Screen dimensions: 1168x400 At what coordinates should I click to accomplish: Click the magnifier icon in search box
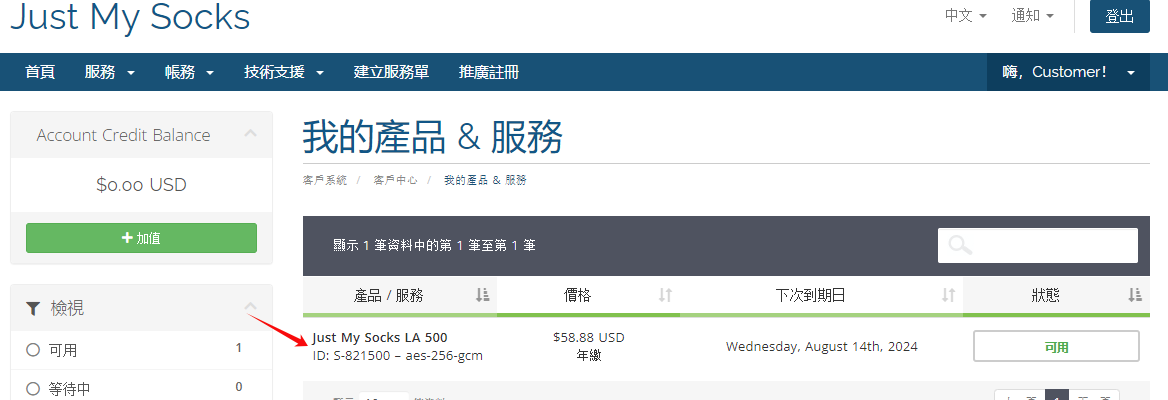pos(960,245)
